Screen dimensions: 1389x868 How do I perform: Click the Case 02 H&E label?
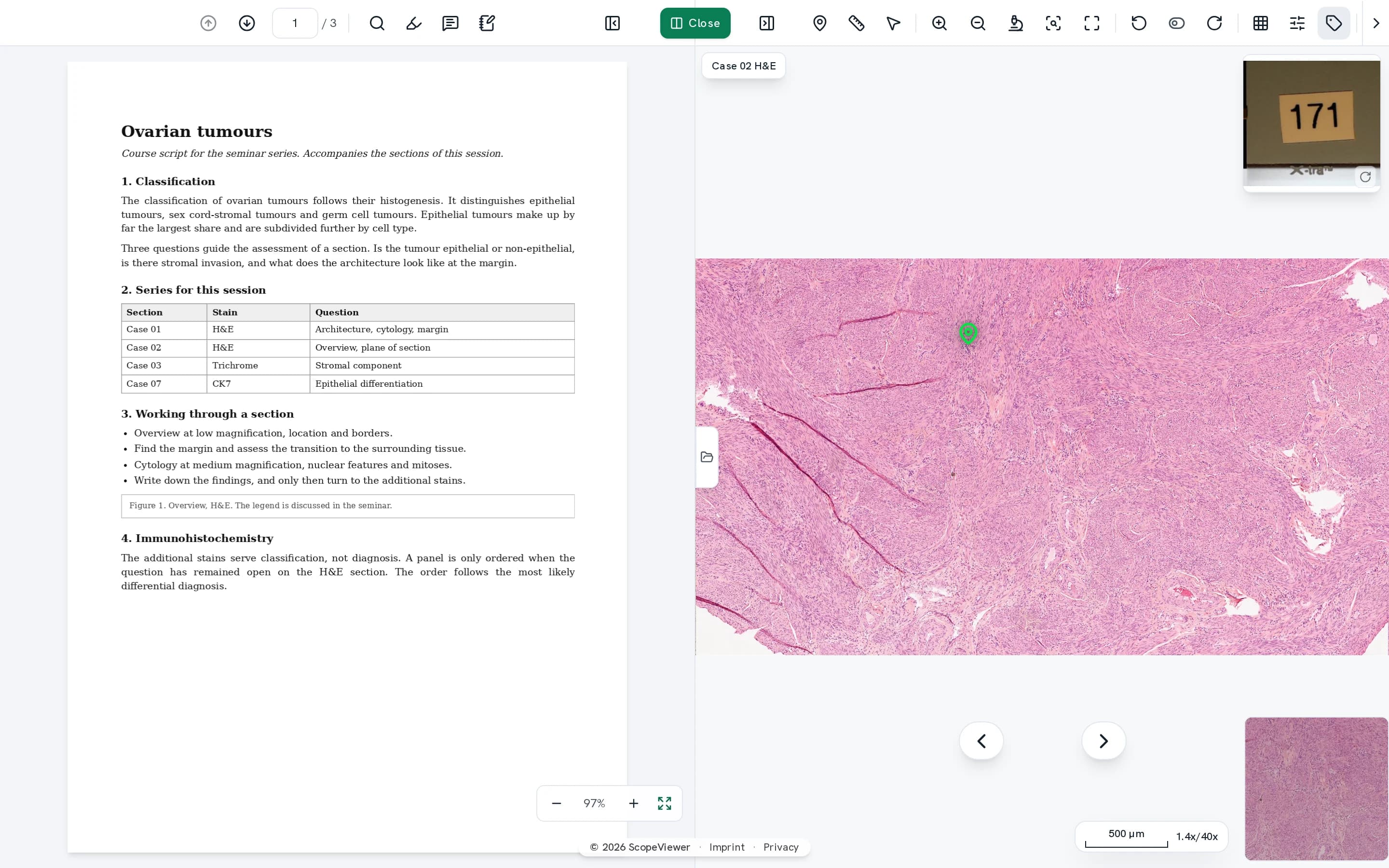tap(743, 66)
